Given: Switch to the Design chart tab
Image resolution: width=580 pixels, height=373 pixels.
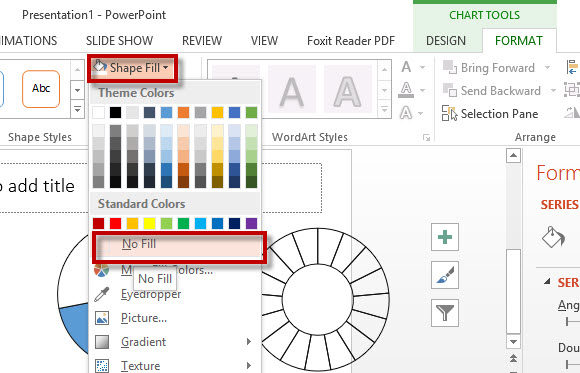Looking at the screenshot, I should pos(446,41).
